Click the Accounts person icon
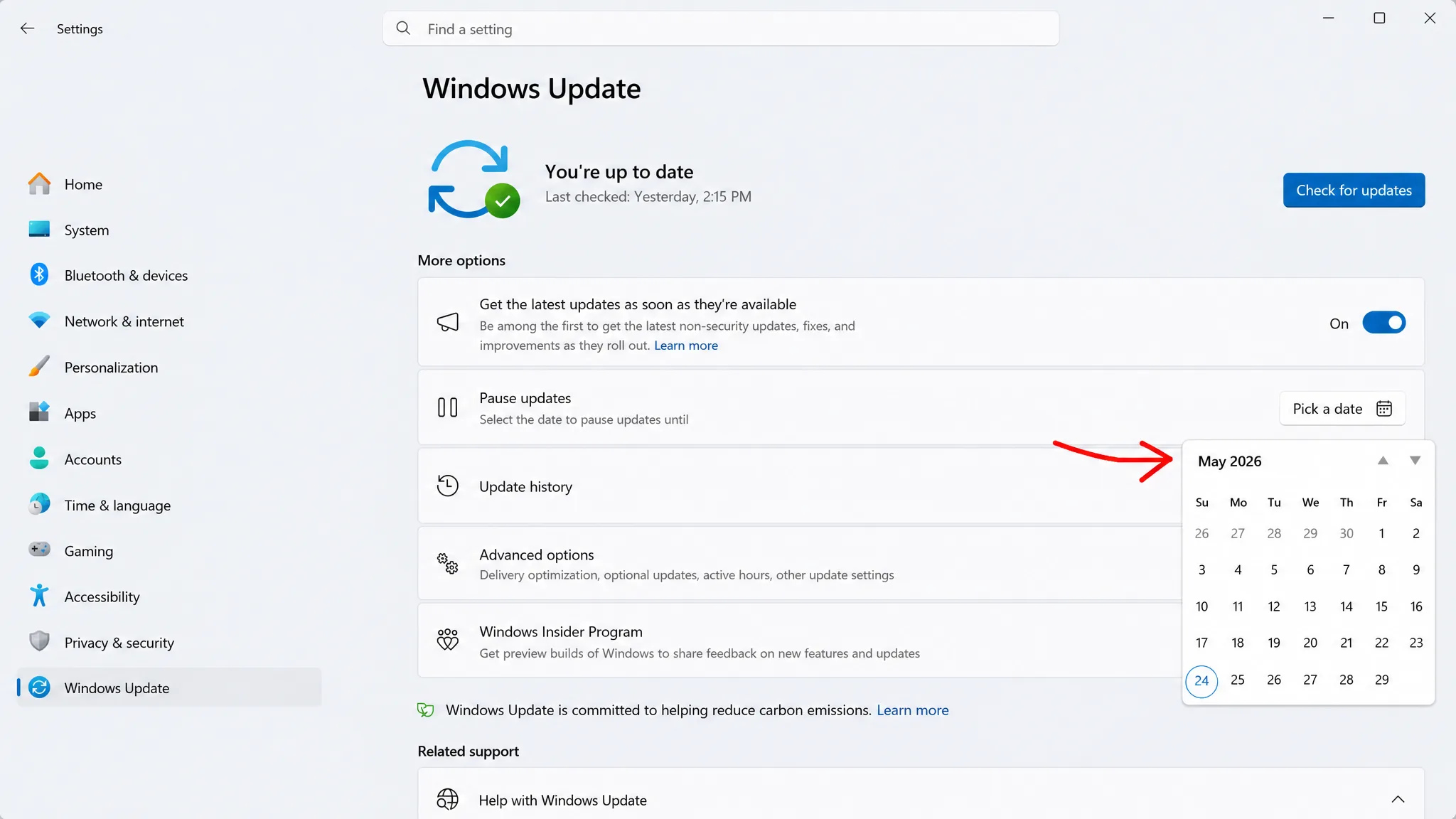 [x=39, y=459]
